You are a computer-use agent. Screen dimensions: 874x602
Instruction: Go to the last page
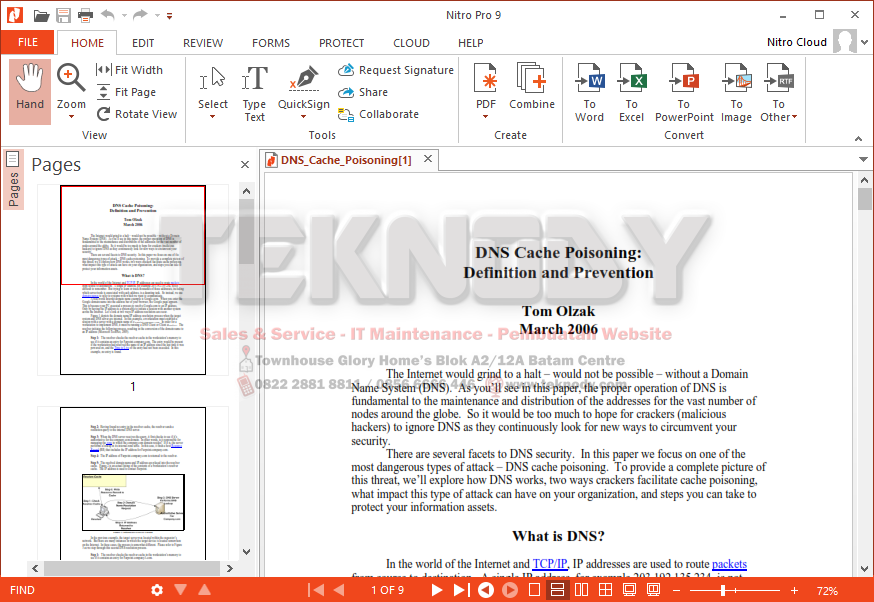click(x=462, y=590)
